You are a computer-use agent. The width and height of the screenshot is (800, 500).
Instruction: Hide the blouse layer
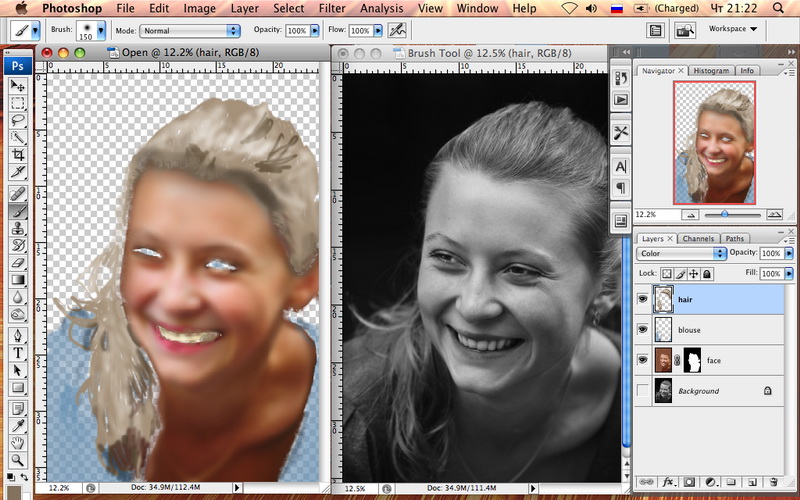641,329
